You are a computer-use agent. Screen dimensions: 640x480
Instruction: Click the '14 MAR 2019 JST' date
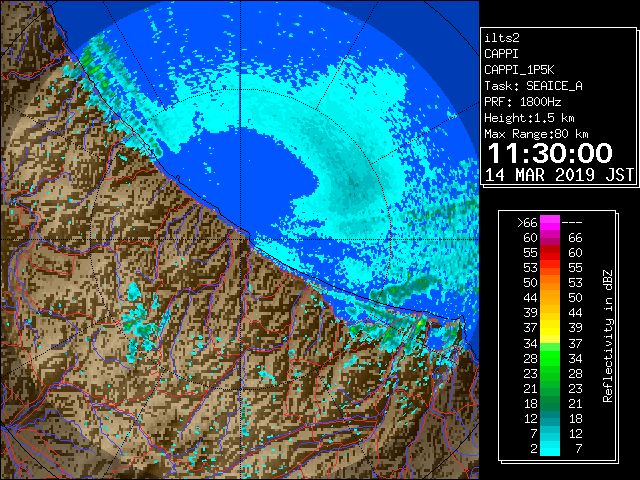click(x=559, y=175)
